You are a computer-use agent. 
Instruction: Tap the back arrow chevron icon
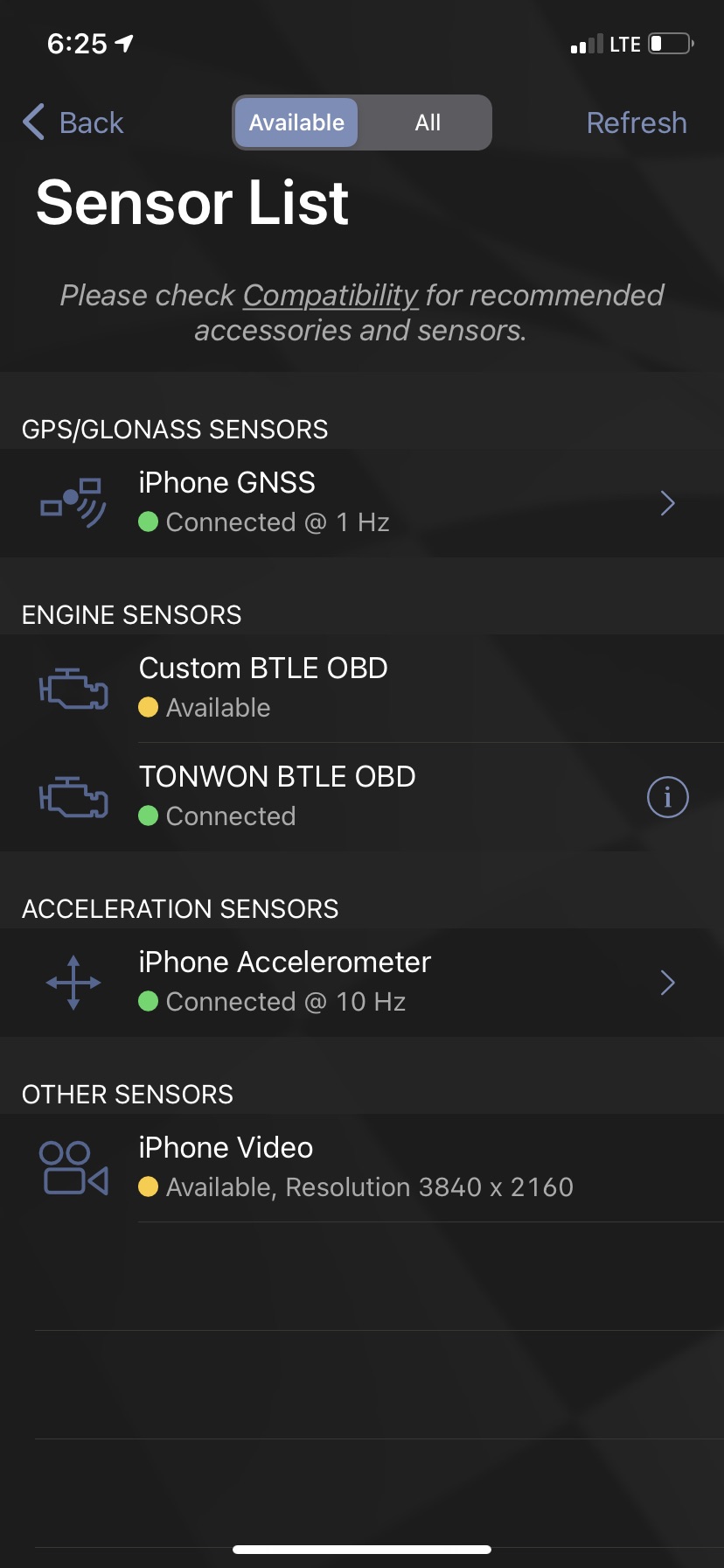click(33, 122)
